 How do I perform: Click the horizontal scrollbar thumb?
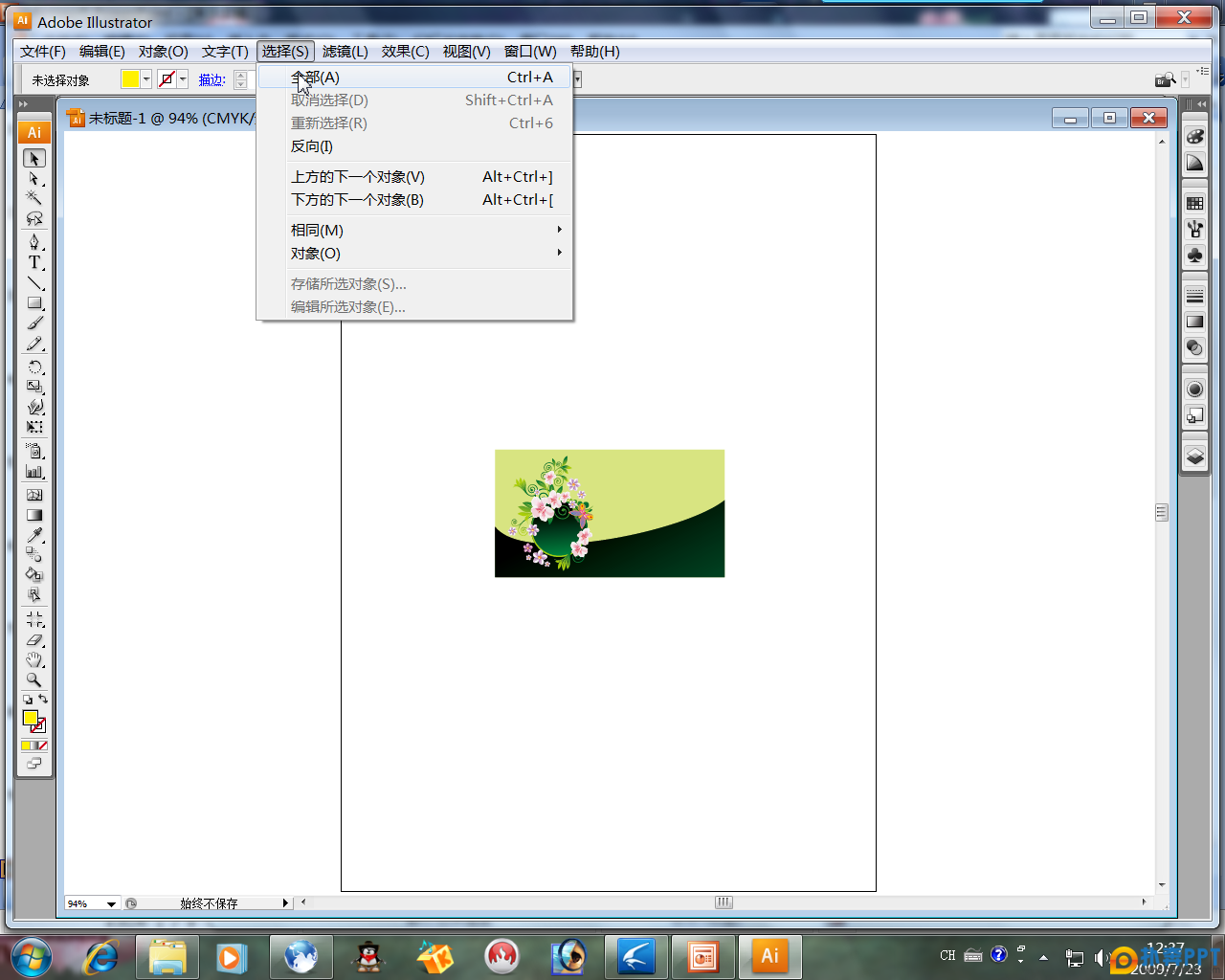point(724,902)
